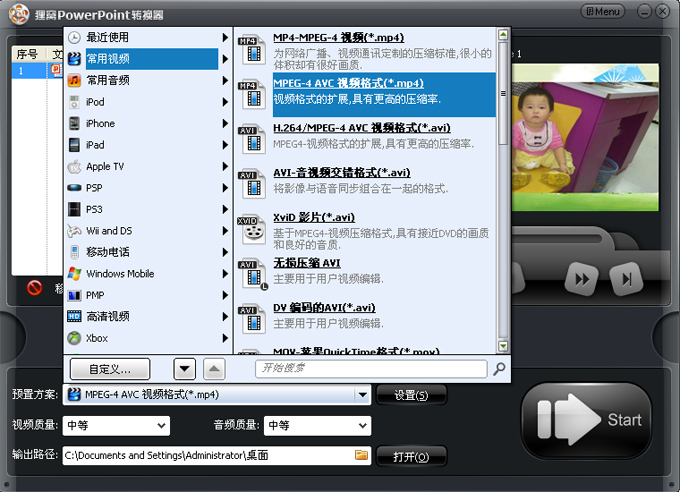The height and width of the screenshot is (492, 680).
Task: Expand the iPhone submenu arrow
Action: click(225, 123)
